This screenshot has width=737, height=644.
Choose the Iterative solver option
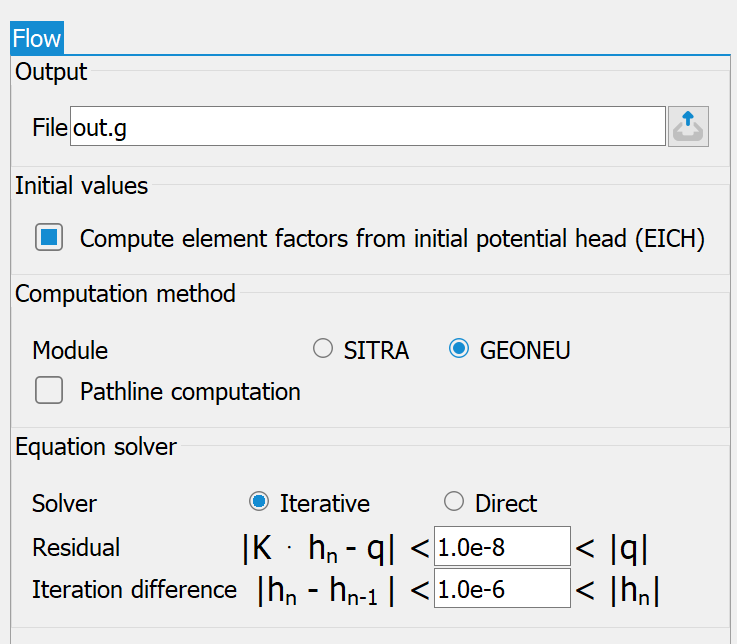pyautogui.click(x=259, y=502)
